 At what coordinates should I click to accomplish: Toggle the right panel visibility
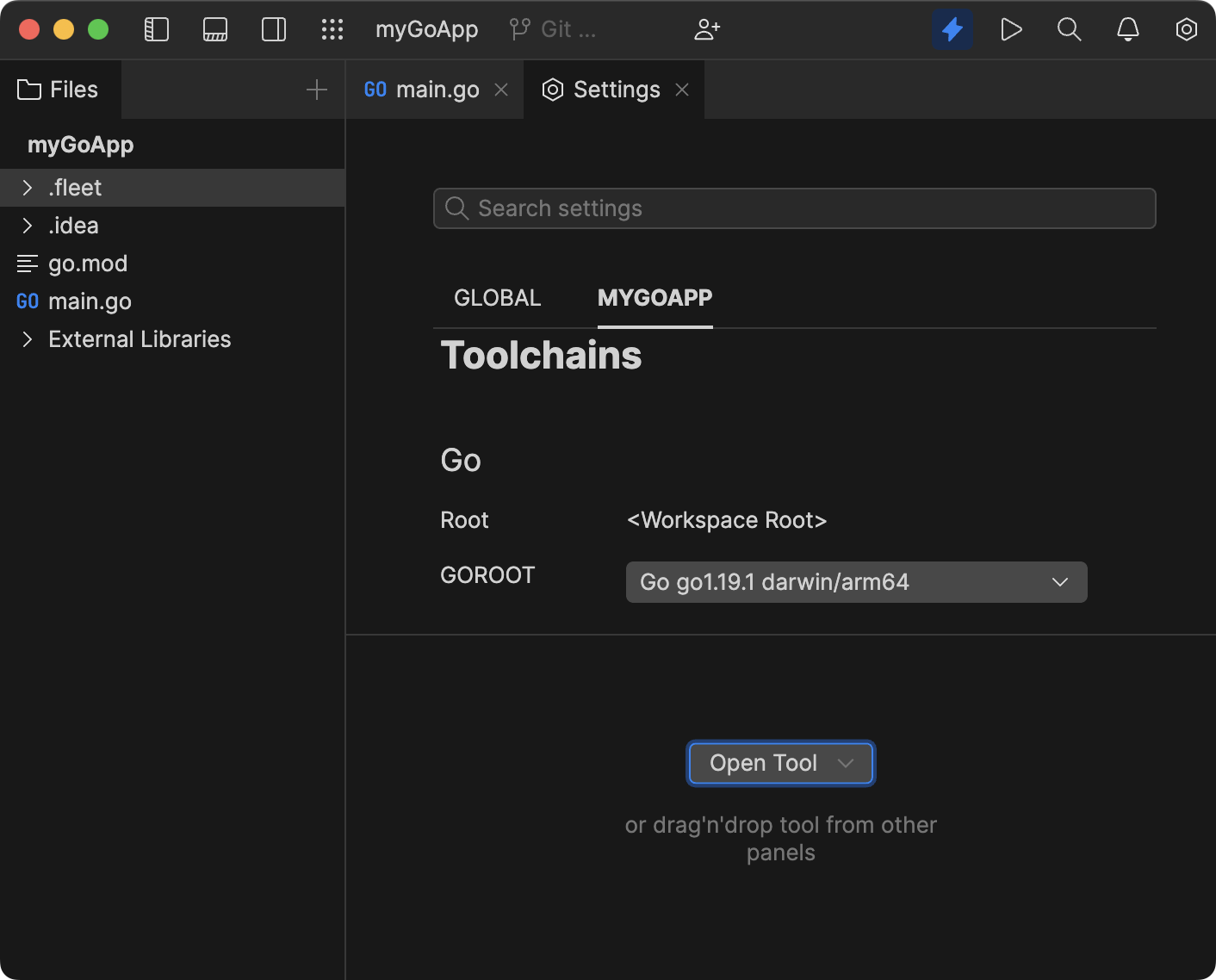point(273,28)
